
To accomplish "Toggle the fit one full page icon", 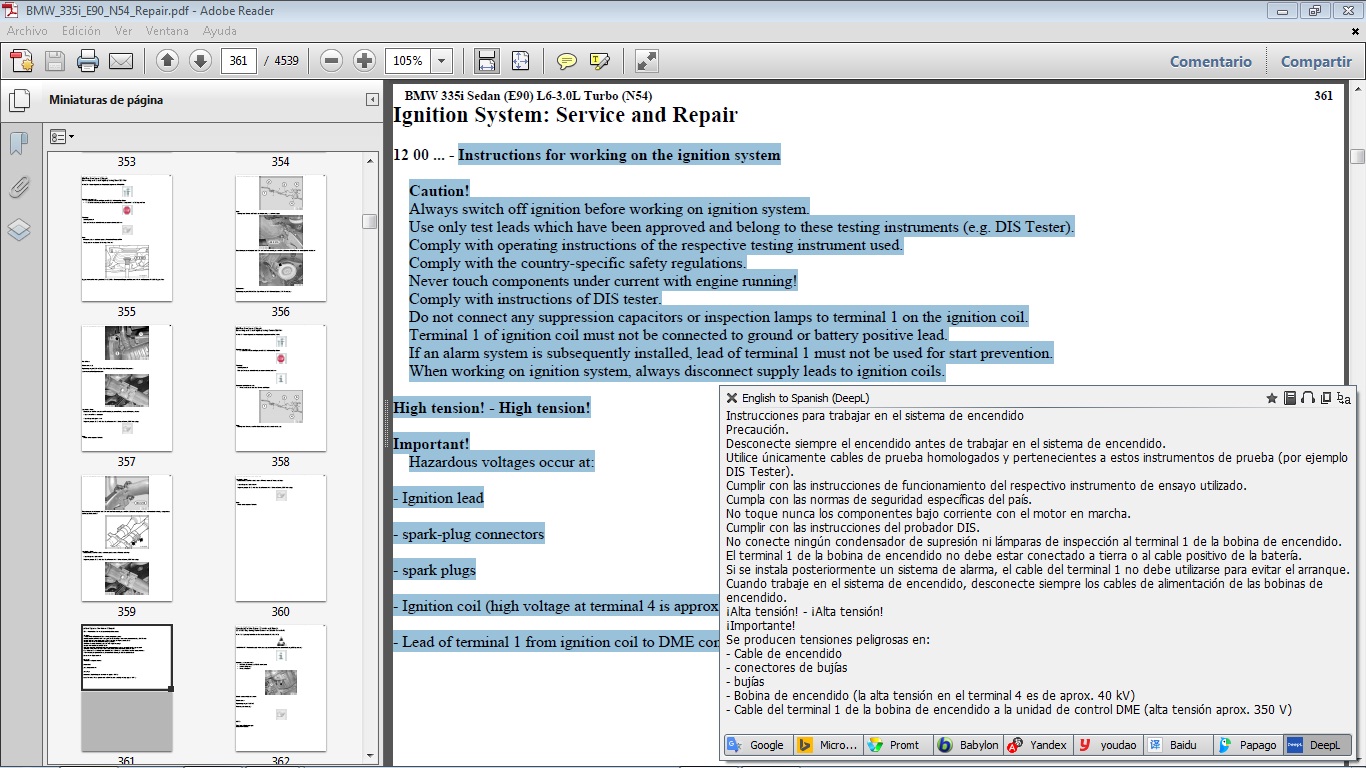I will pos(520,61).
